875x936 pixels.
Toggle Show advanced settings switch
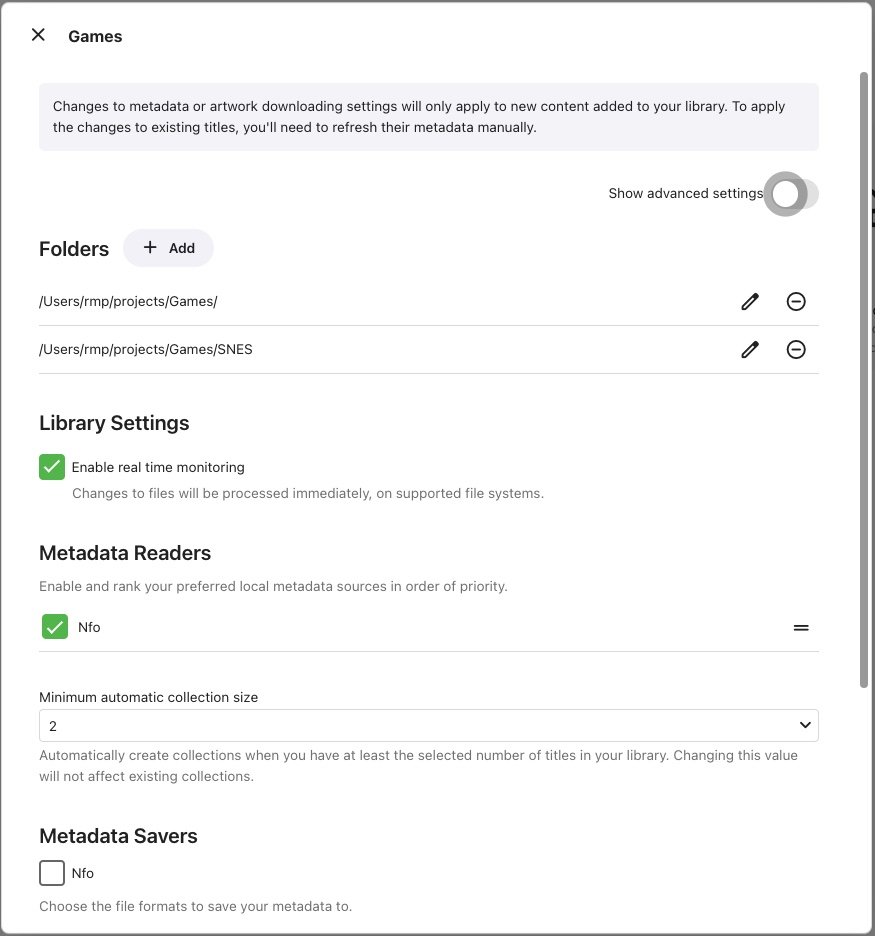[791, 194]
